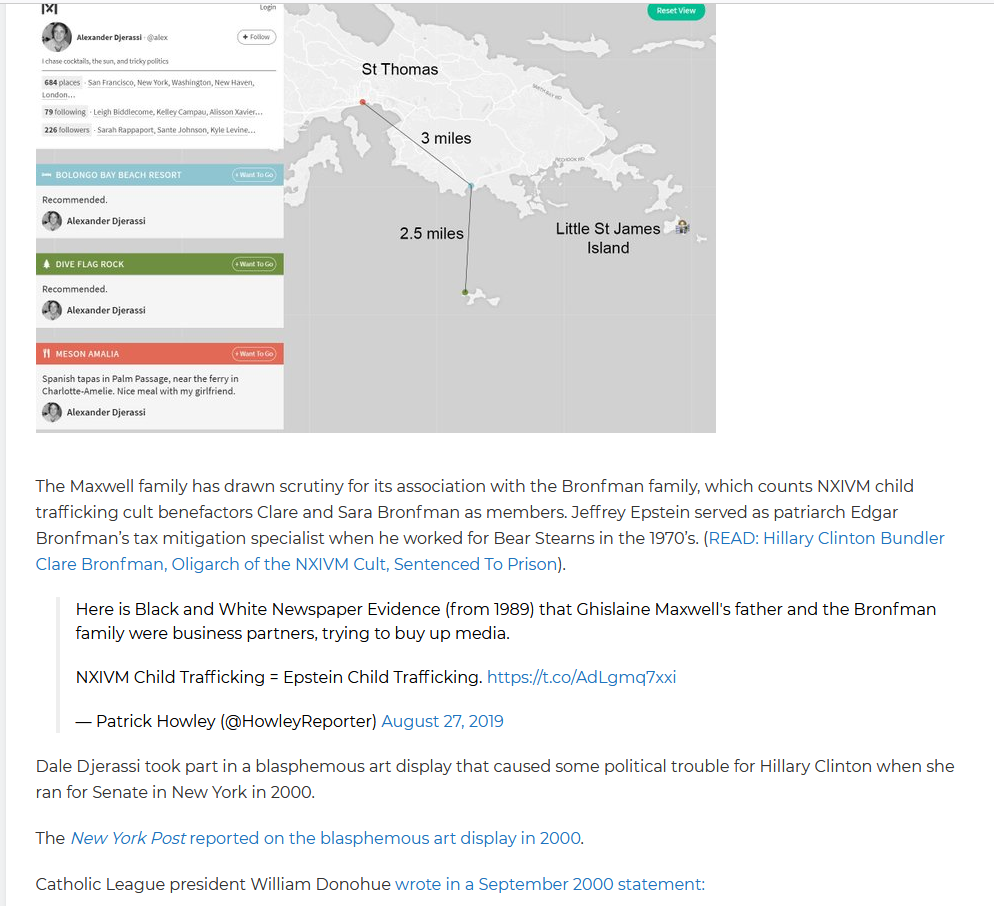This screenshot has height=906, width=994.
Task: Click Alexander Djerassi's large profile photo
Action: 56,37
